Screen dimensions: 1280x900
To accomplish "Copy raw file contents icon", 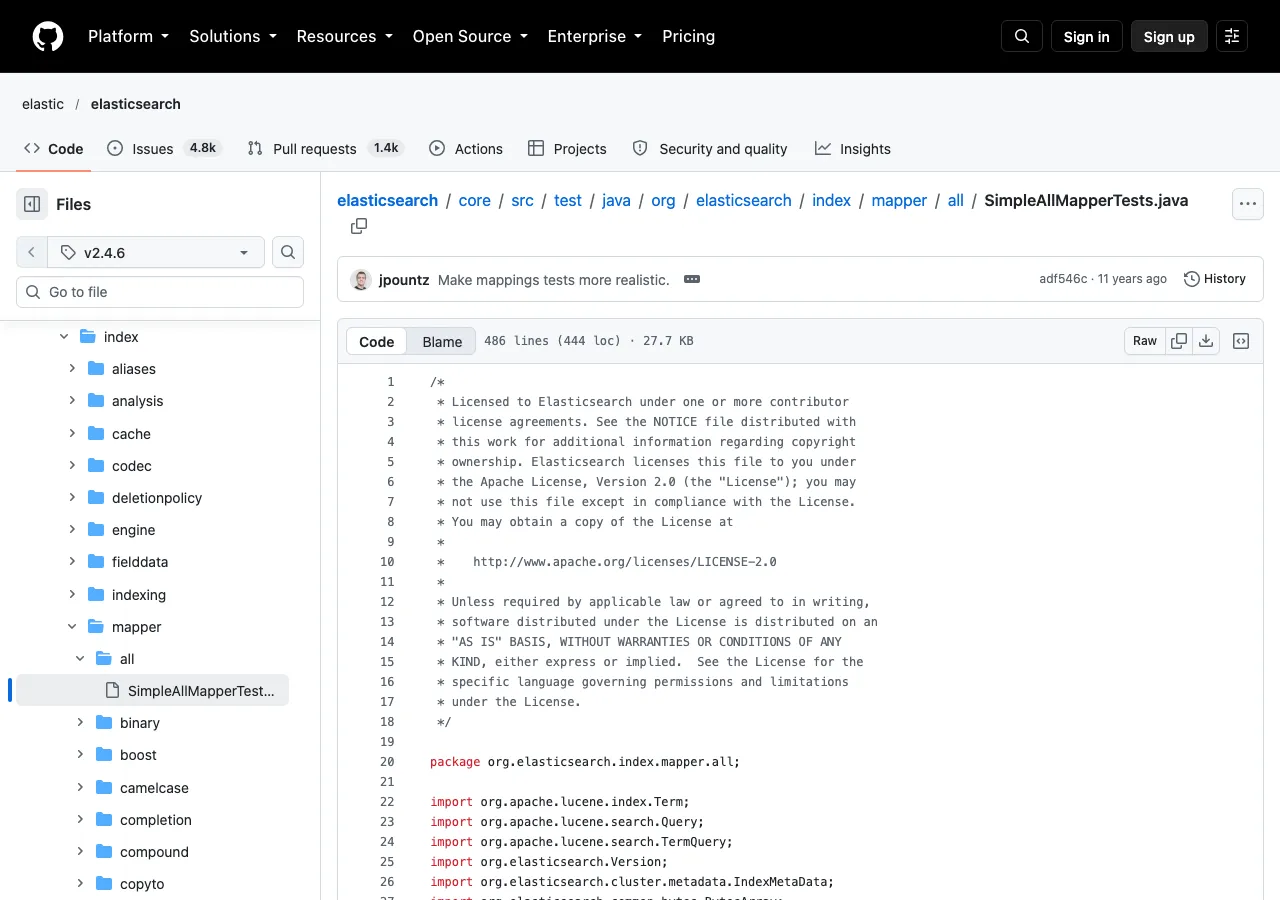I will [x=1179, y=341].
